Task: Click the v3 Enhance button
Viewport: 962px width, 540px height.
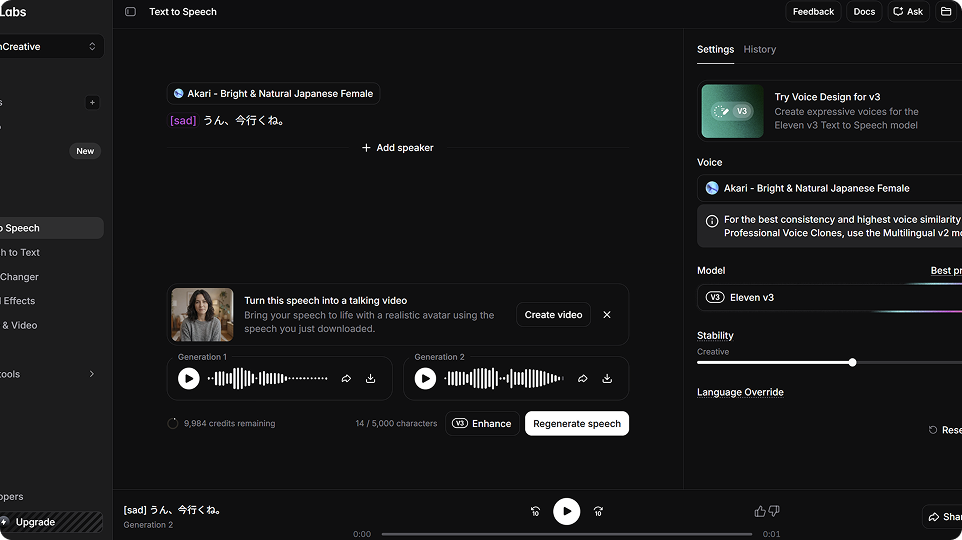Action: pos(482,423)
